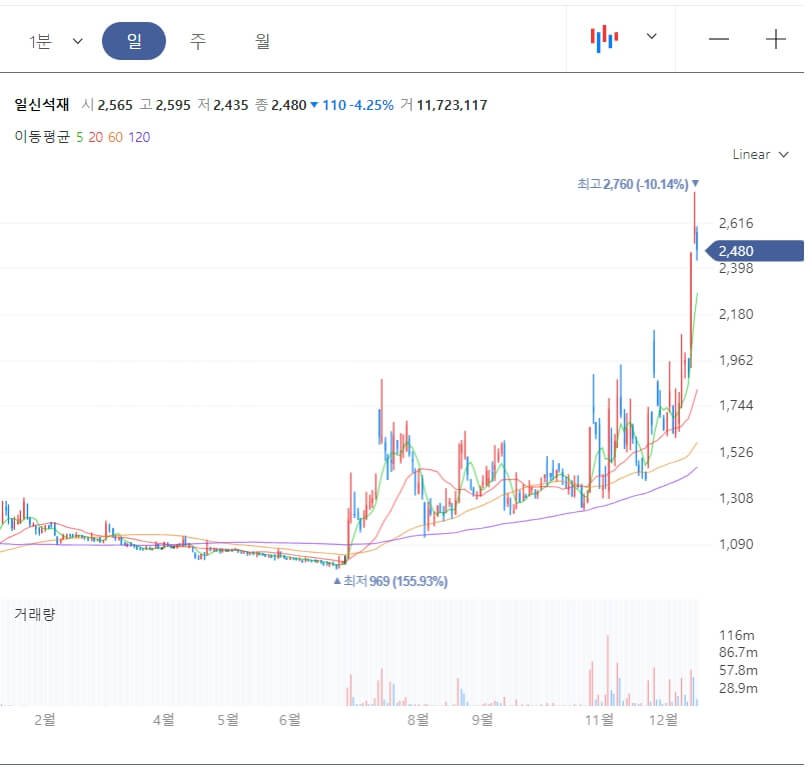
Task: Click the 1,962 price axis label
Action: click(736, 360)
